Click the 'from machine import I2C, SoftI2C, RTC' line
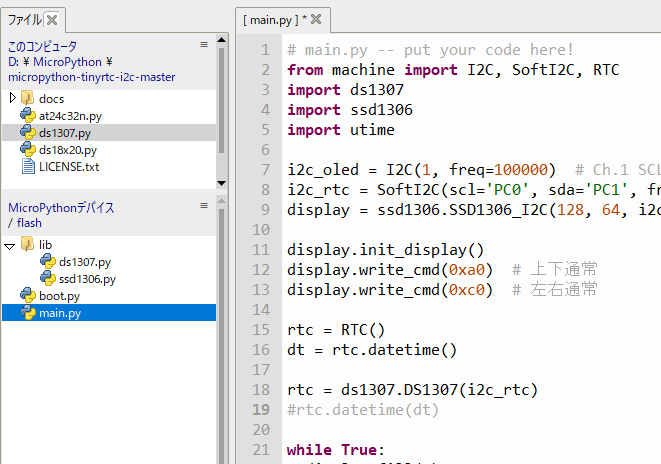 [x=453, y=70]
